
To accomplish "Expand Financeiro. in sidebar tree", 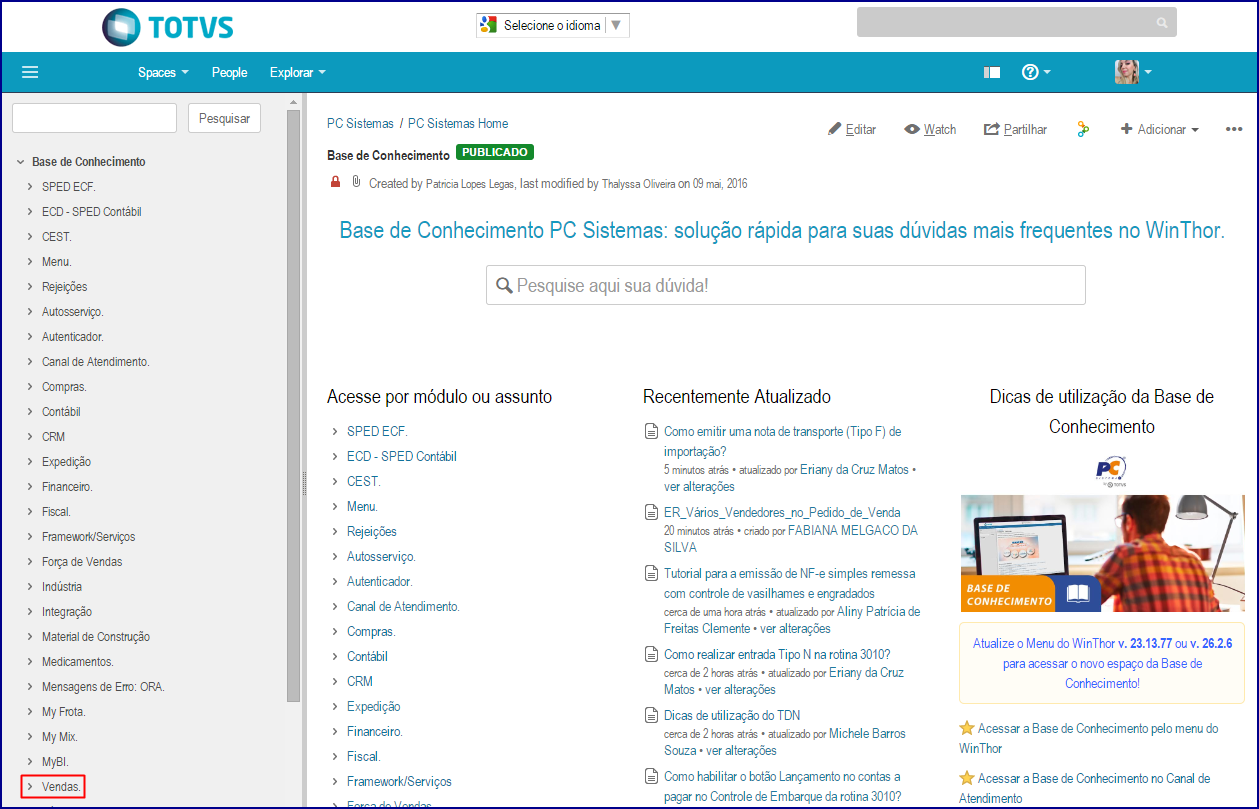I will (x=31, y=487).
